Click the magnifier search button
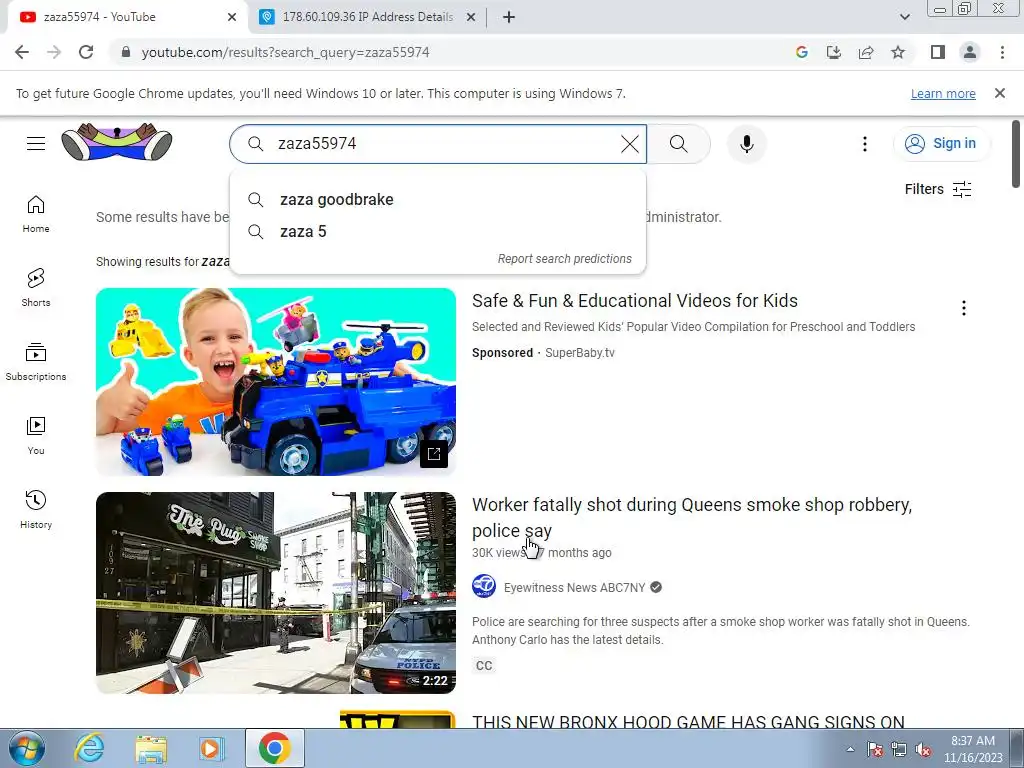 679,144
